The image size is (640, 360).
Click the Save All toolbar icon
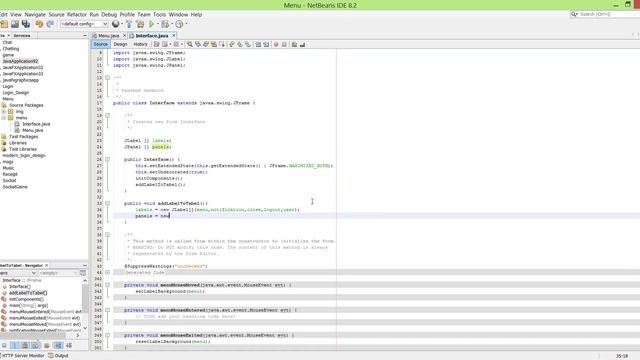26,24
